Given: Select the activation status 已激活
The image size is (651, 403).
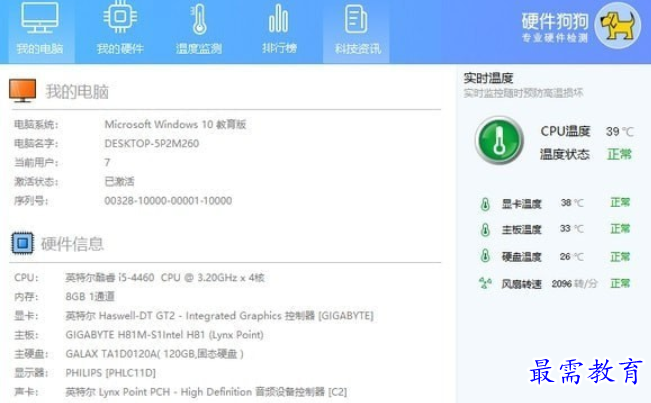Looking at the screenshot, I should (120, 181).
